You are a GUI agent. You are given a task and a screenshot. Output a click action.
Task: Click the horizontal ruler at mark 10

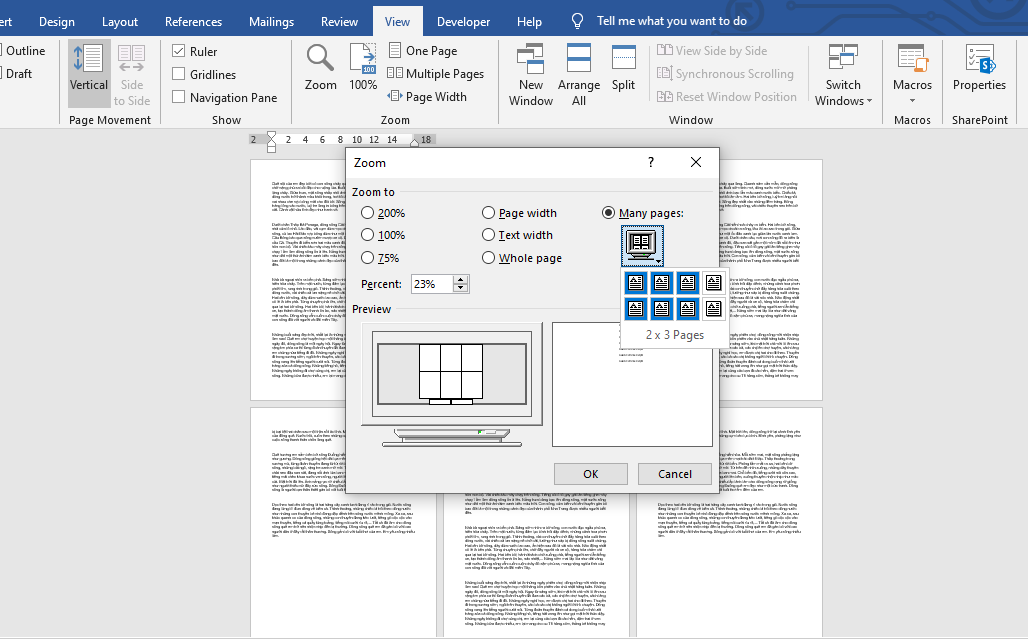tap(357, 140)
